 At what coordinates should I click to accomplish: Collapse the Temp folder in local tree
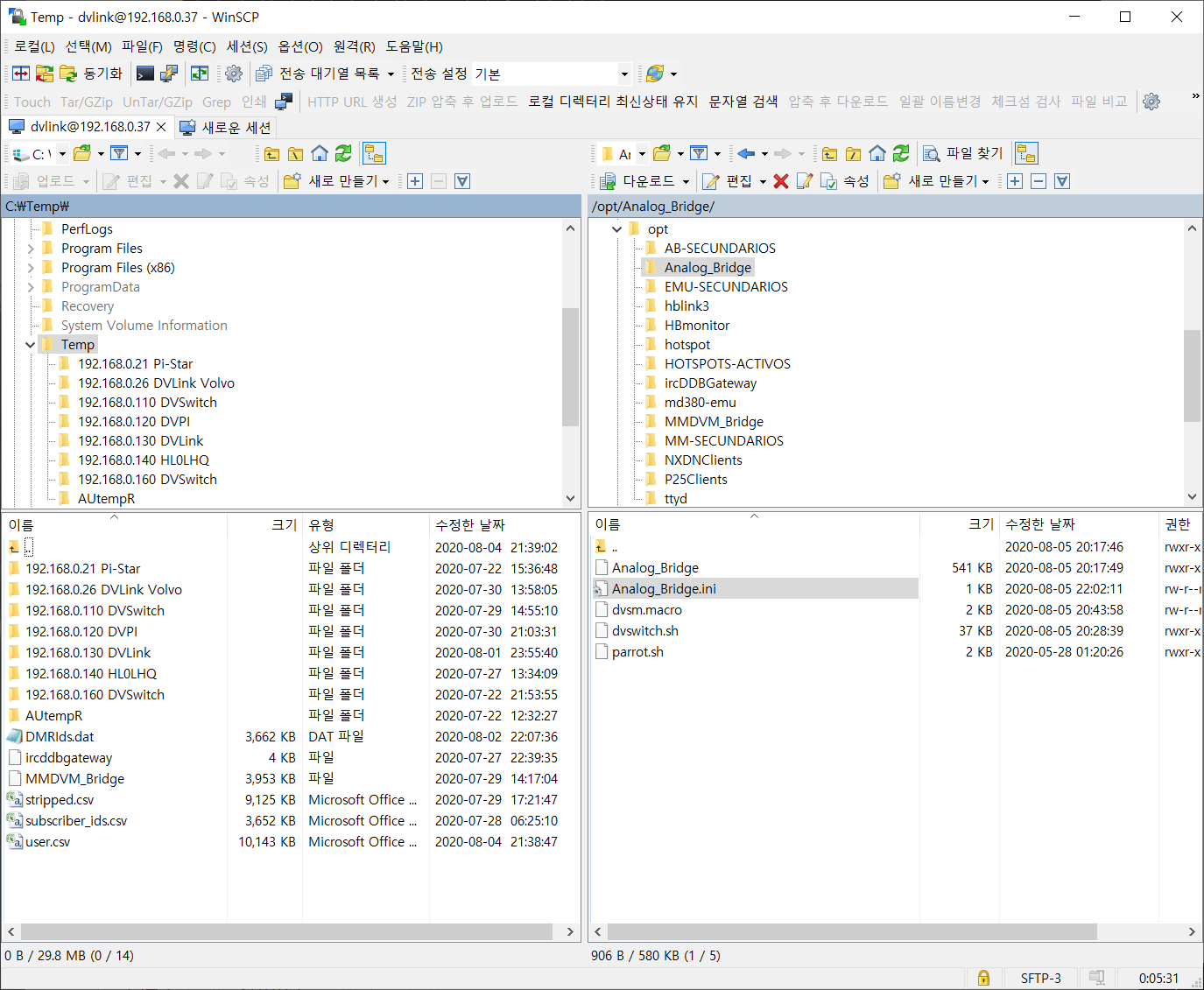(31, 345)
